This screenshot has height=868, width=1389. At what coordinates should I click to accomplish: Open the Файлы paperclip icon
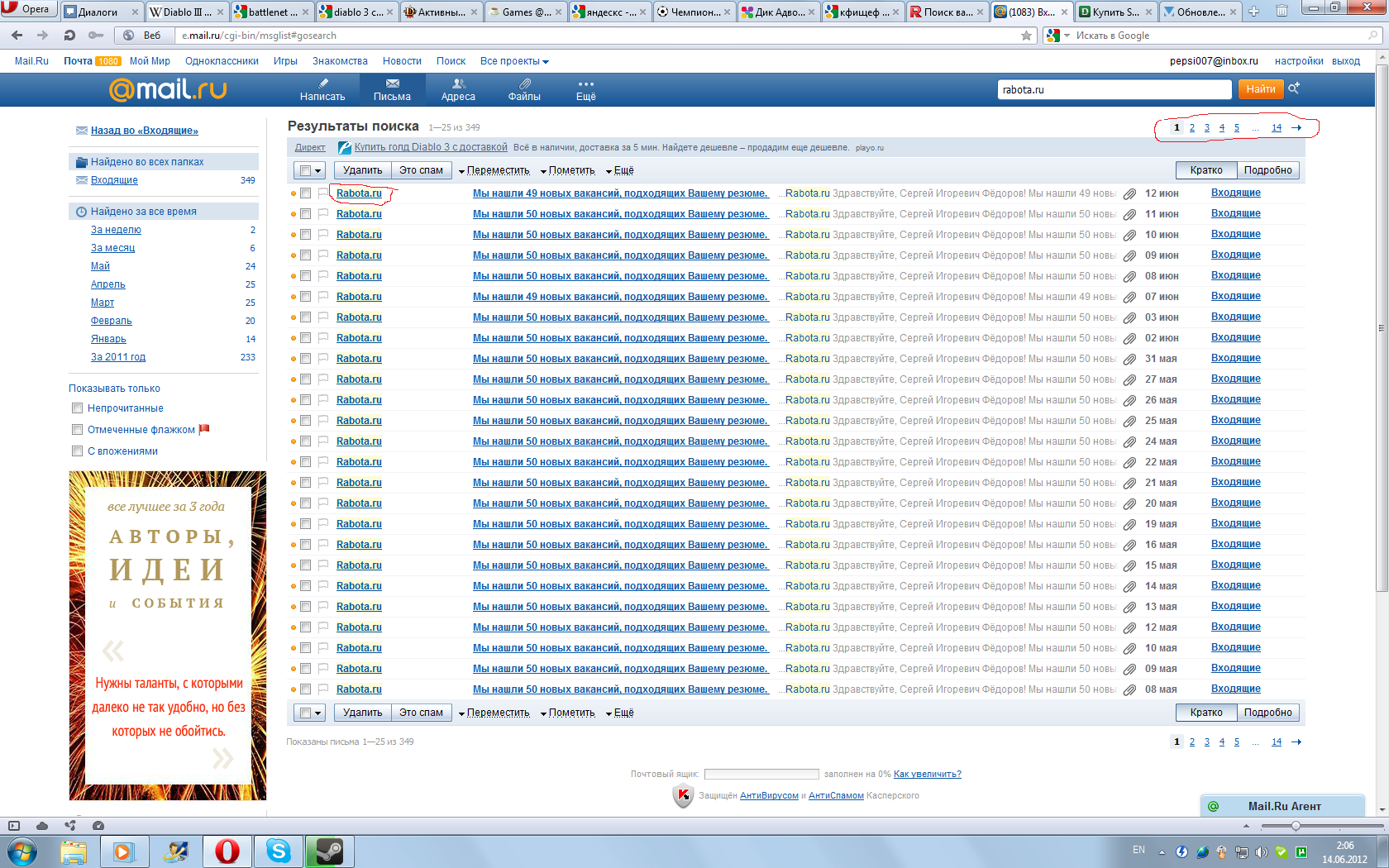525,83
